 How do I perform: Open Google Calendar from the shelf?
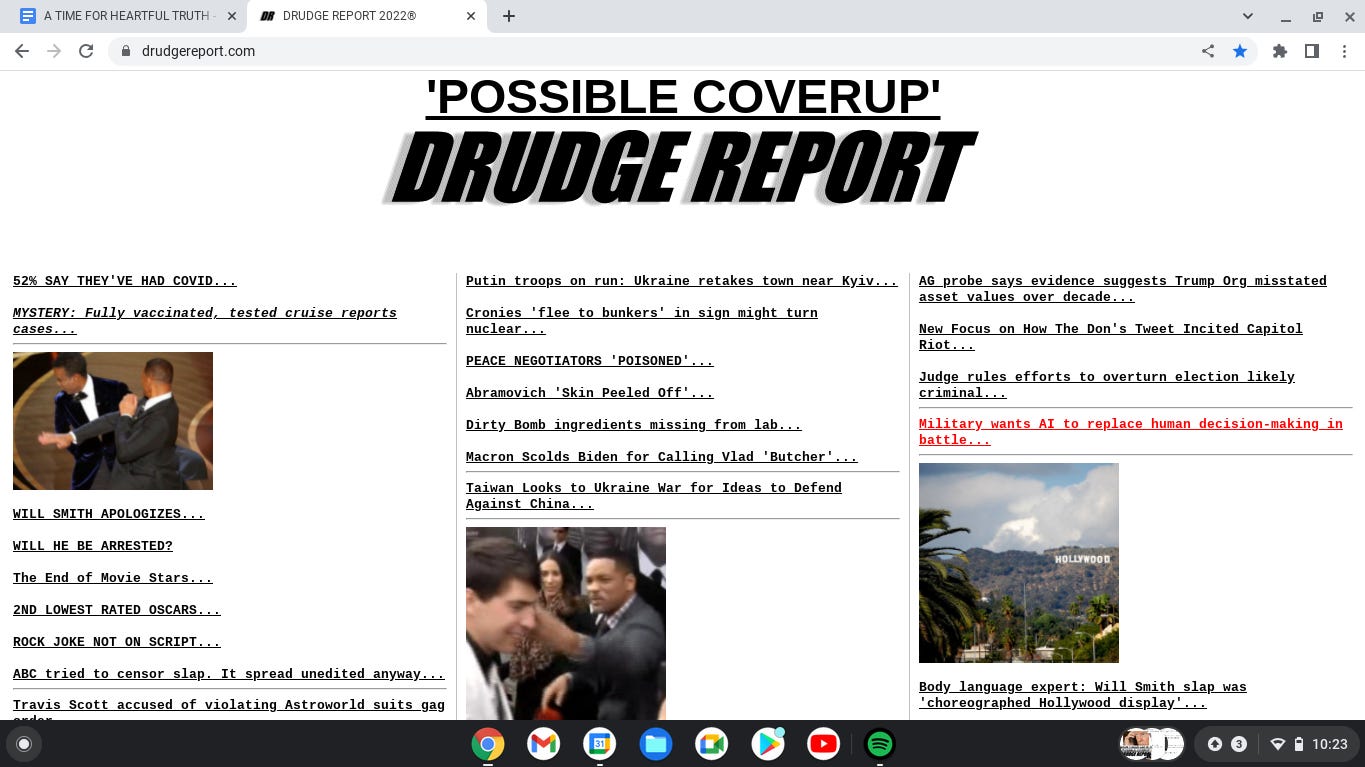coord(600,744)
